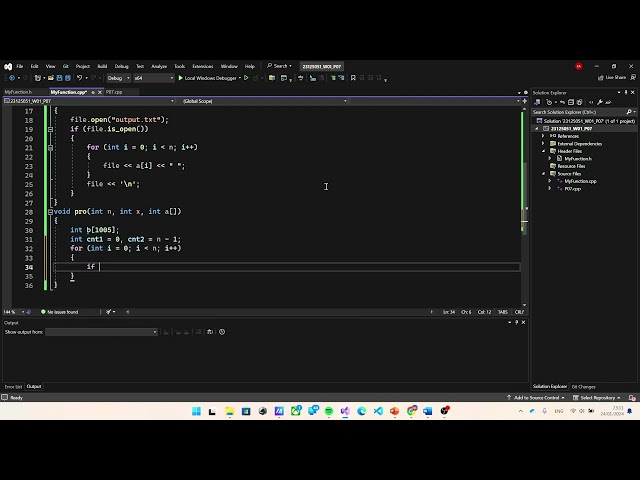This screenshot has width=640, height=480.
Task: Open the Build menu
Action: 102,66
